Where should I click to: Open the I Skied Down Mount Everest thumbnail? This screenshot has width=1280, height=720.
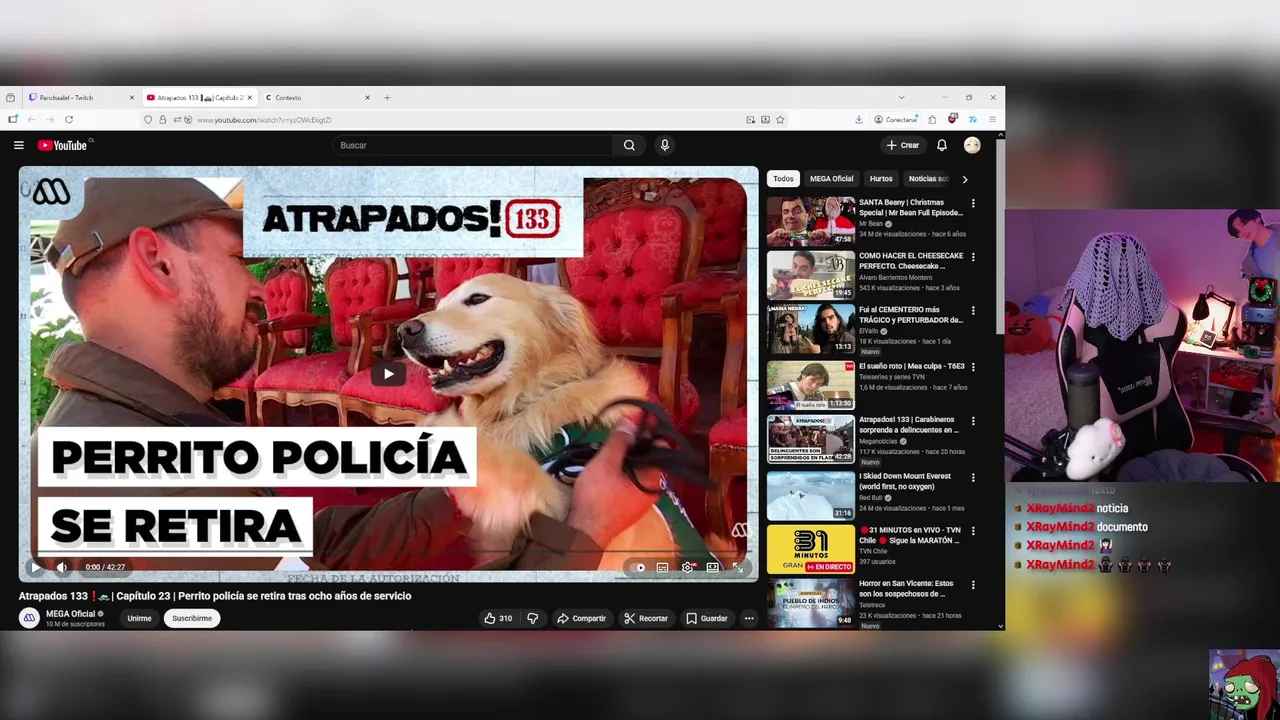pos(811,495)
